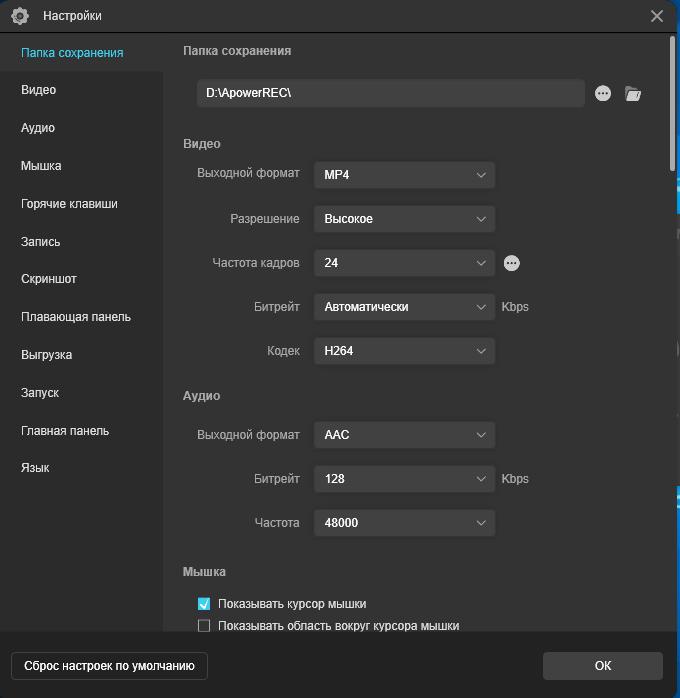The width and height of the screenshot is (680, 698).
Task: Open video Выходной формат MP4 dropdown
Action: pos(404,175)
